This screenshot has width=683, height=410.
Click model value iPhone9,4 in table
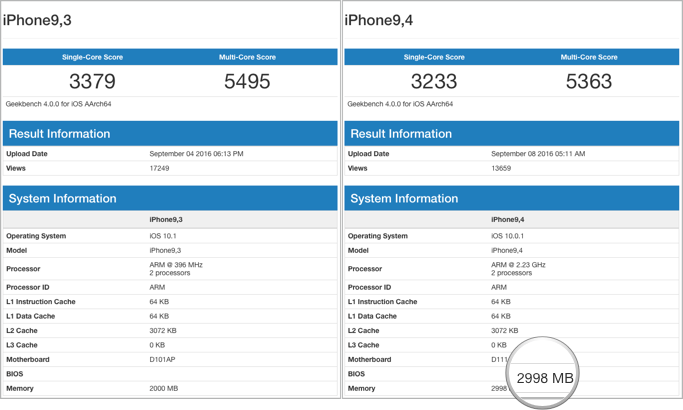point(507,251)
